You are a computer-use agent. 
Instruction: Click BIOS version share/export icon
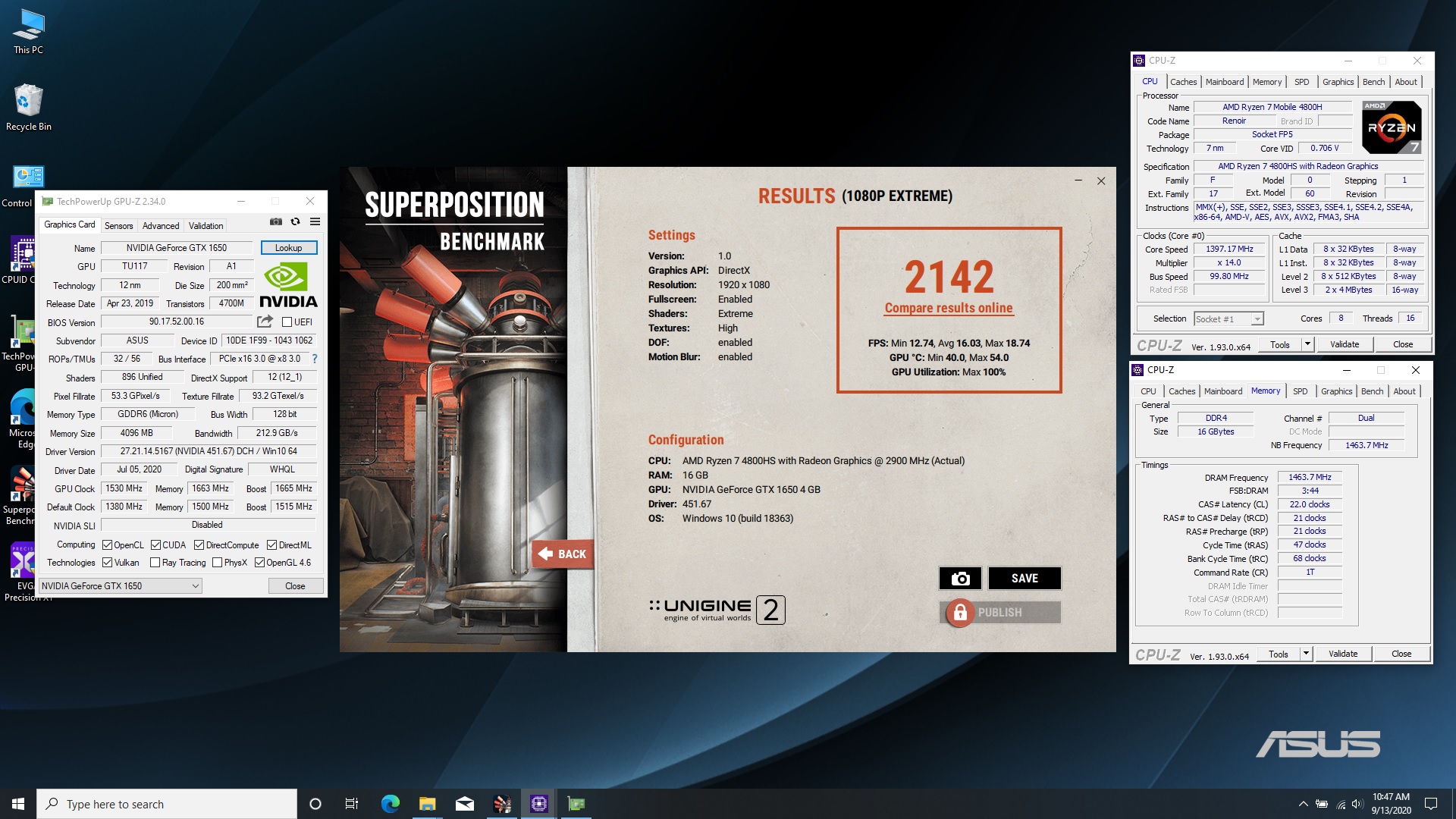pyautogui.click(x=265, y=322)
